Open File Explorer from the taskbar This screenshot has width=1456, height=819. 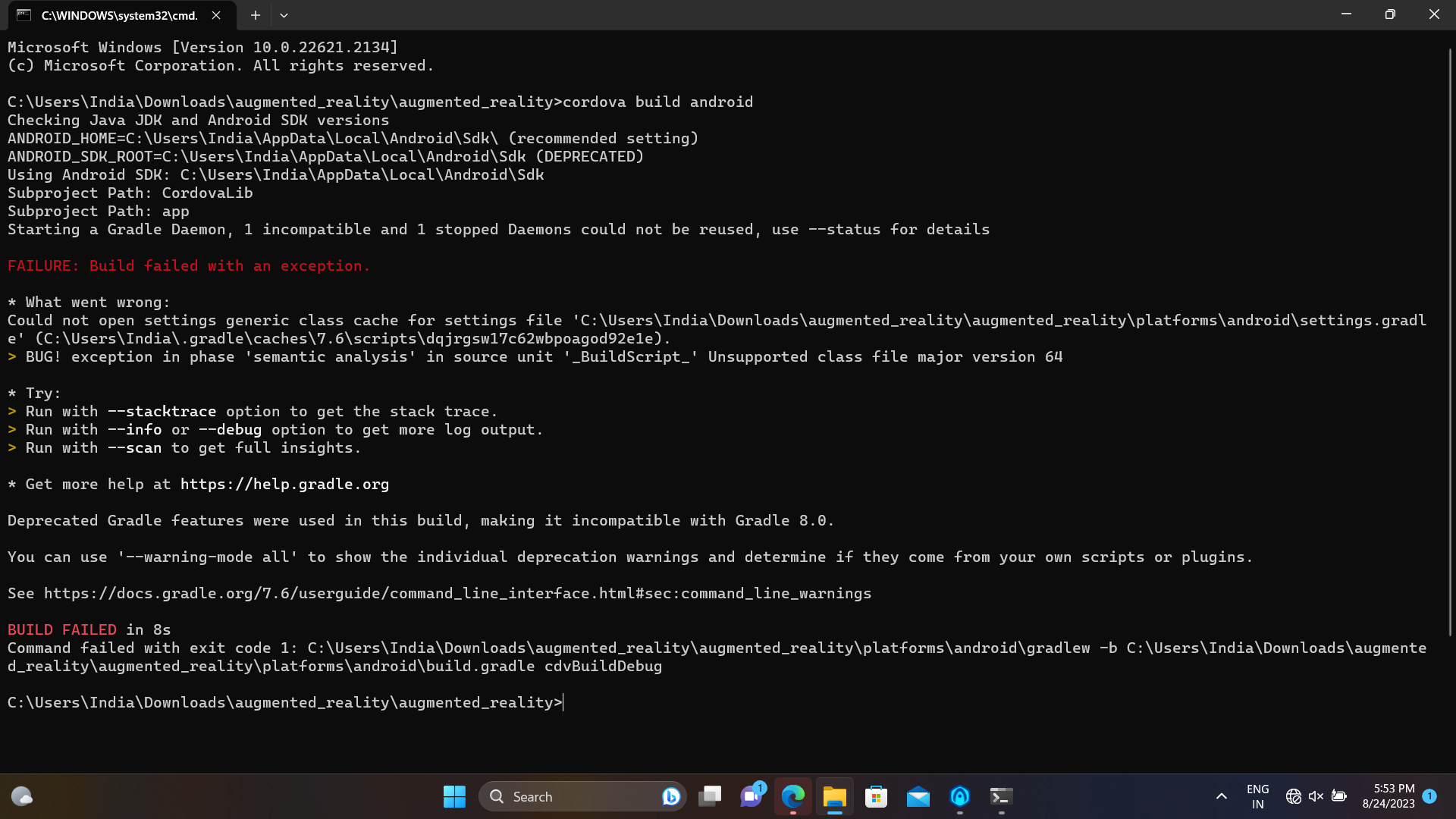[835, 796]
